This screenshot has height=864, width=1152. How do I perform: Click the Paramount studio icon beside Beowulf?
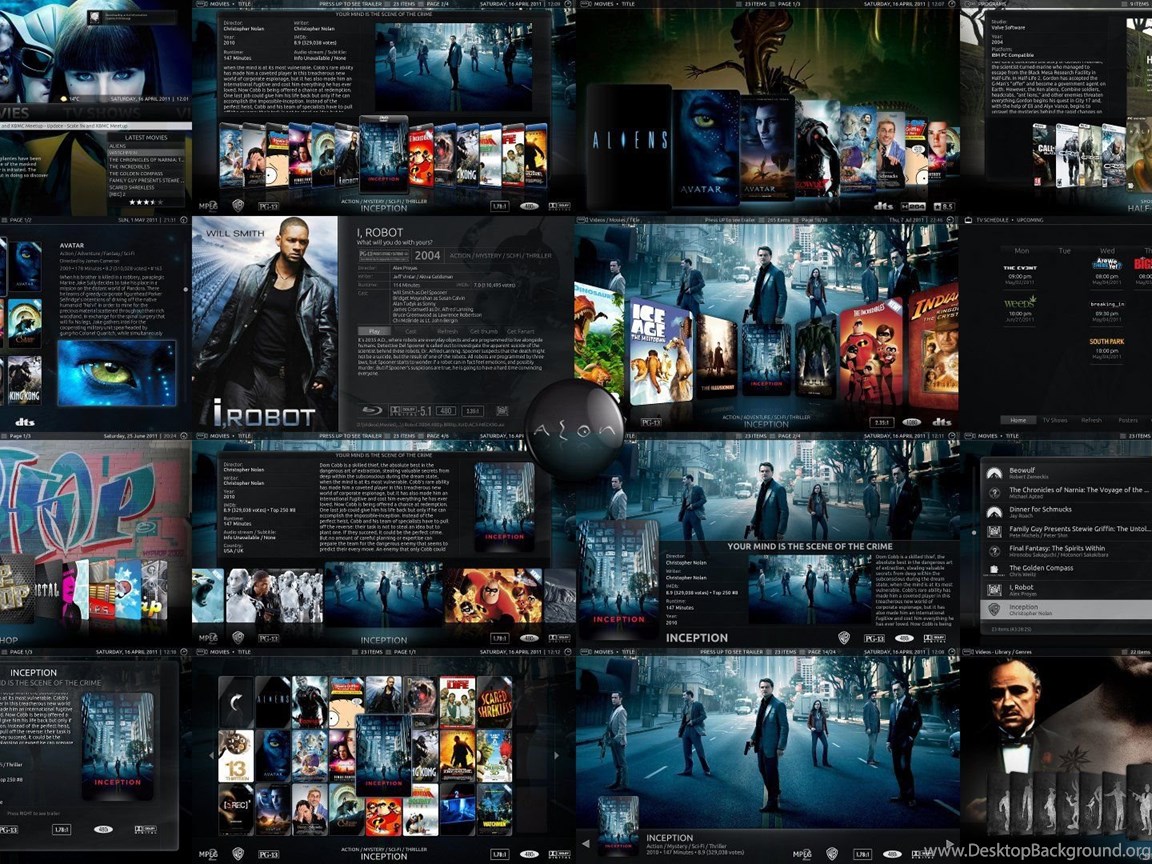coord(994,473)
